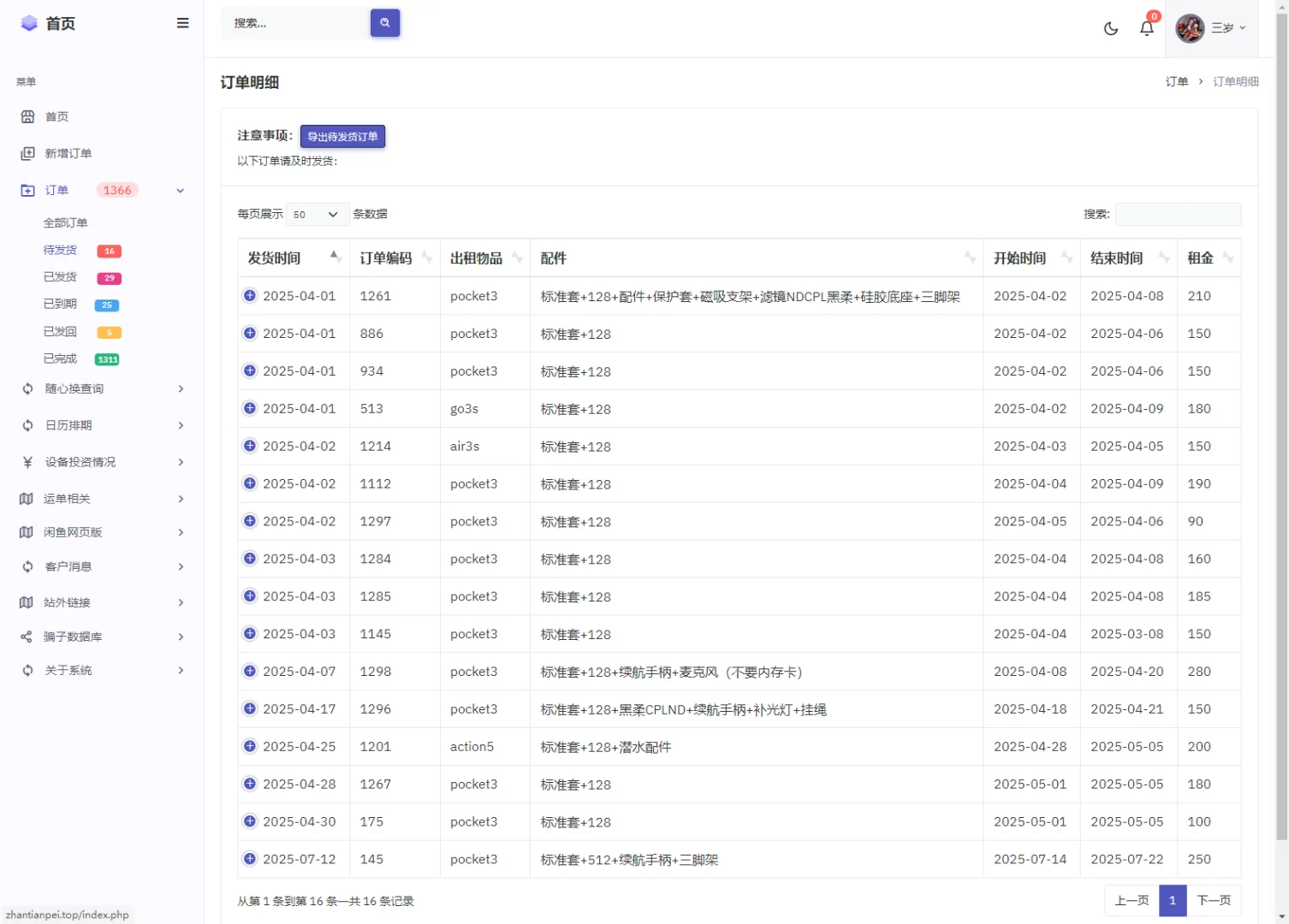Select 已发货 in the sidebar menu

(60, 276)
